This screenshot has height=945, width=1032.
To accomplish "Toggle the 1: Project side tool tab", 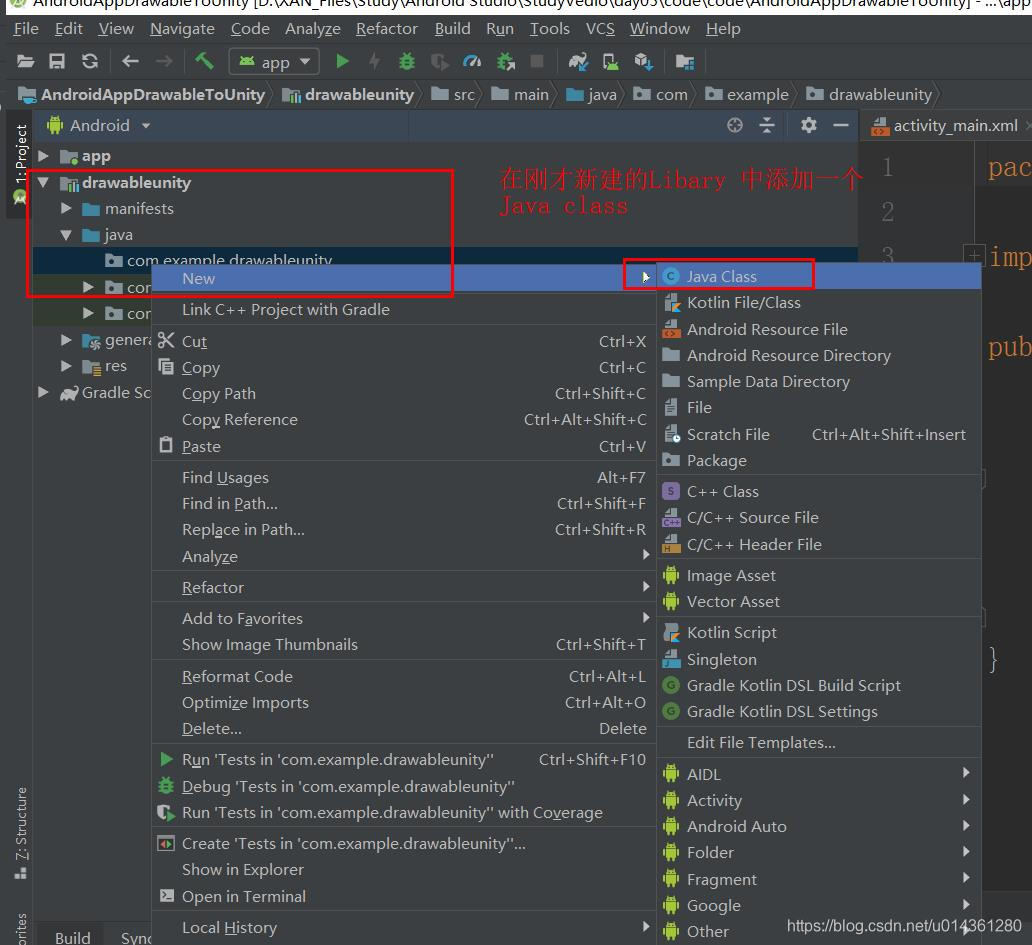I will pyautogui.click(x=20, y=162).
